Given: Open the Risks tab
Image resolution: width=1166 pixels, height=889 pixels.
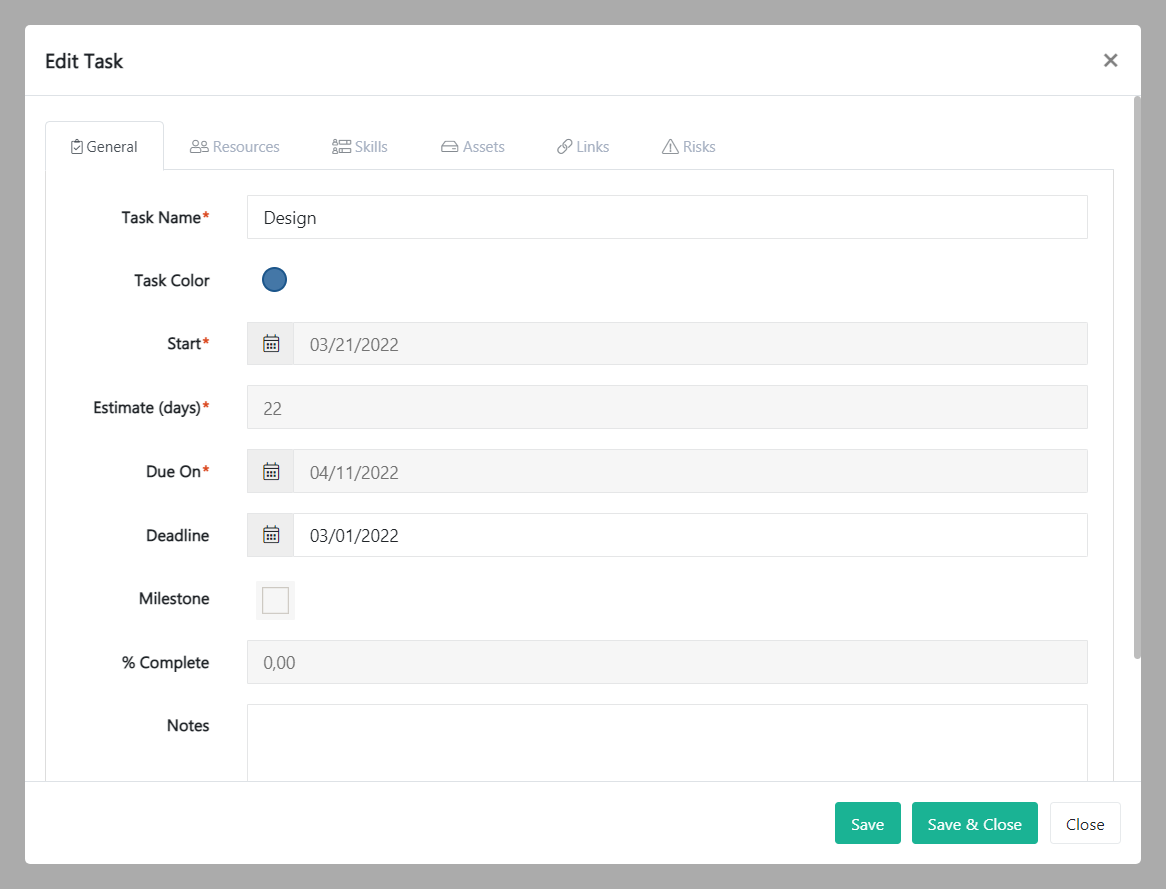Looking at the screenshot, I should pyautogui.click(x=689, y=146).
